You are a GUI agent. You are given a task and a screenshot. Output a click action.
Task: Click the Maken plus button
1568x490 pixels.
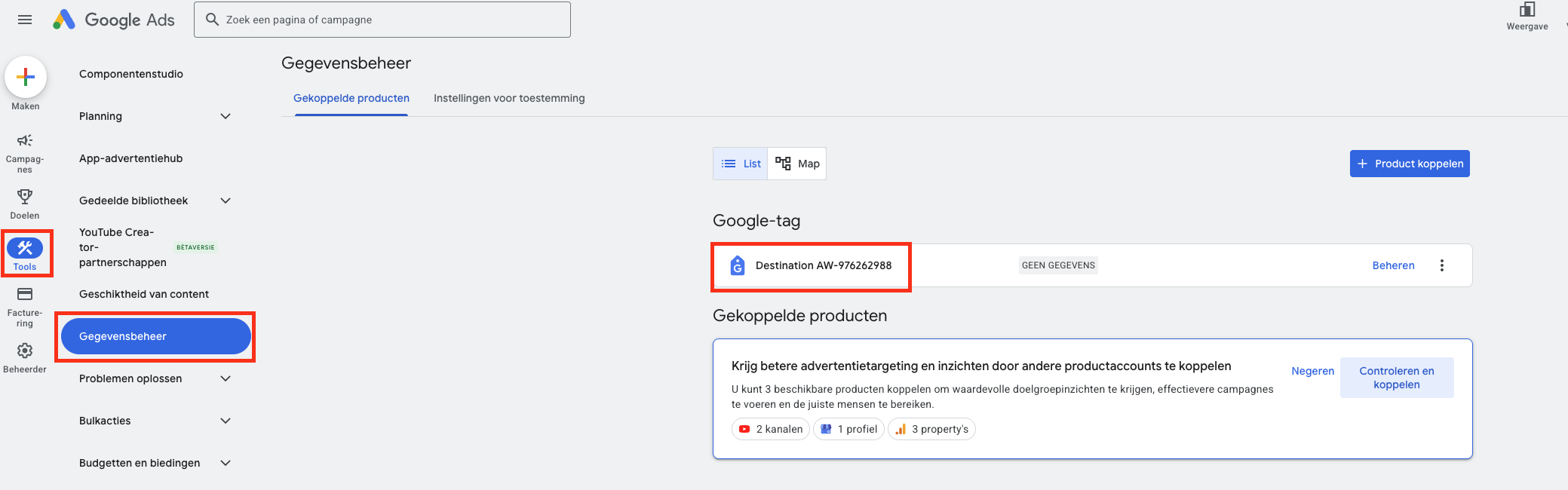tap(26, 77)
